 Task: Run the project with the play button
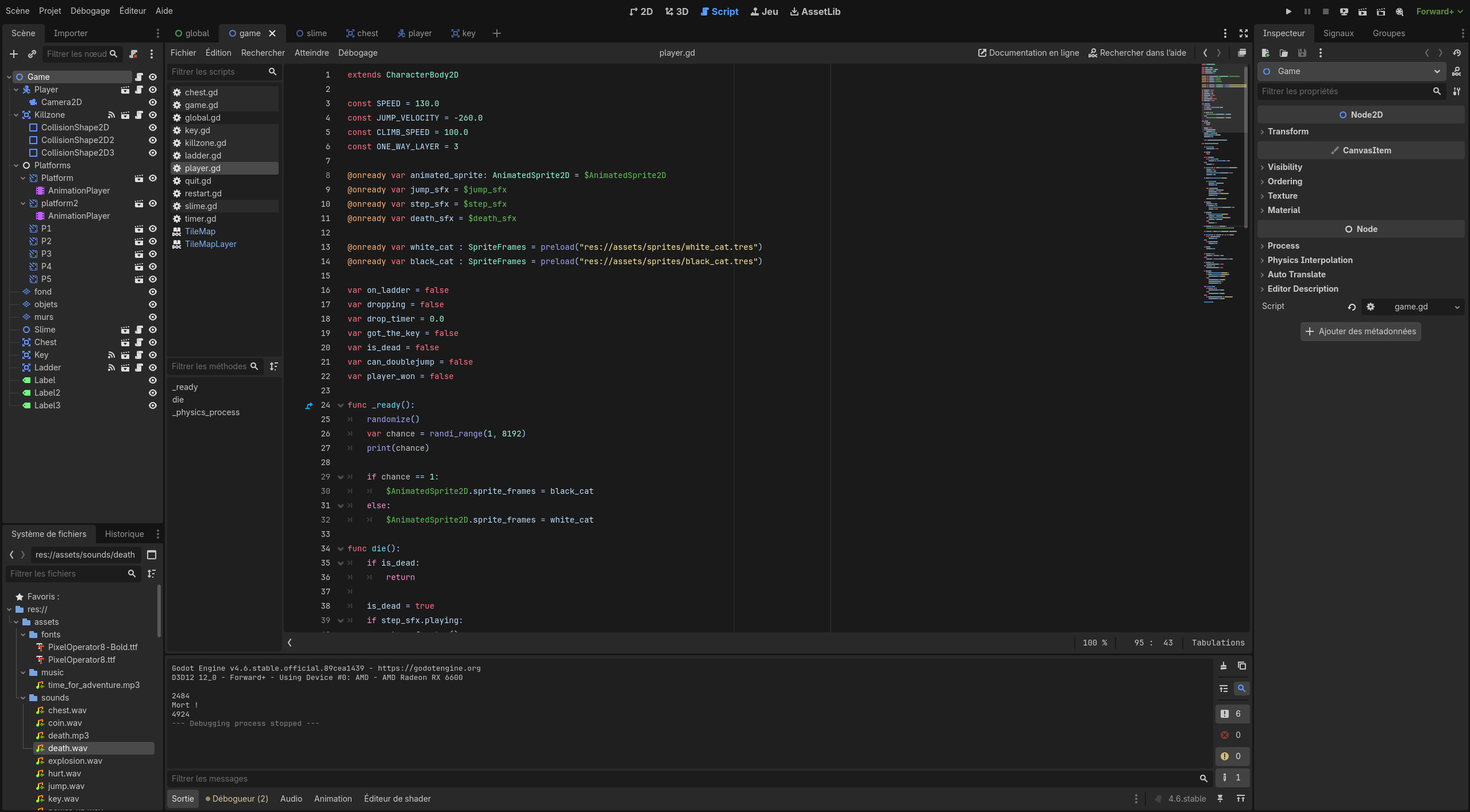tap(1288, 11)
